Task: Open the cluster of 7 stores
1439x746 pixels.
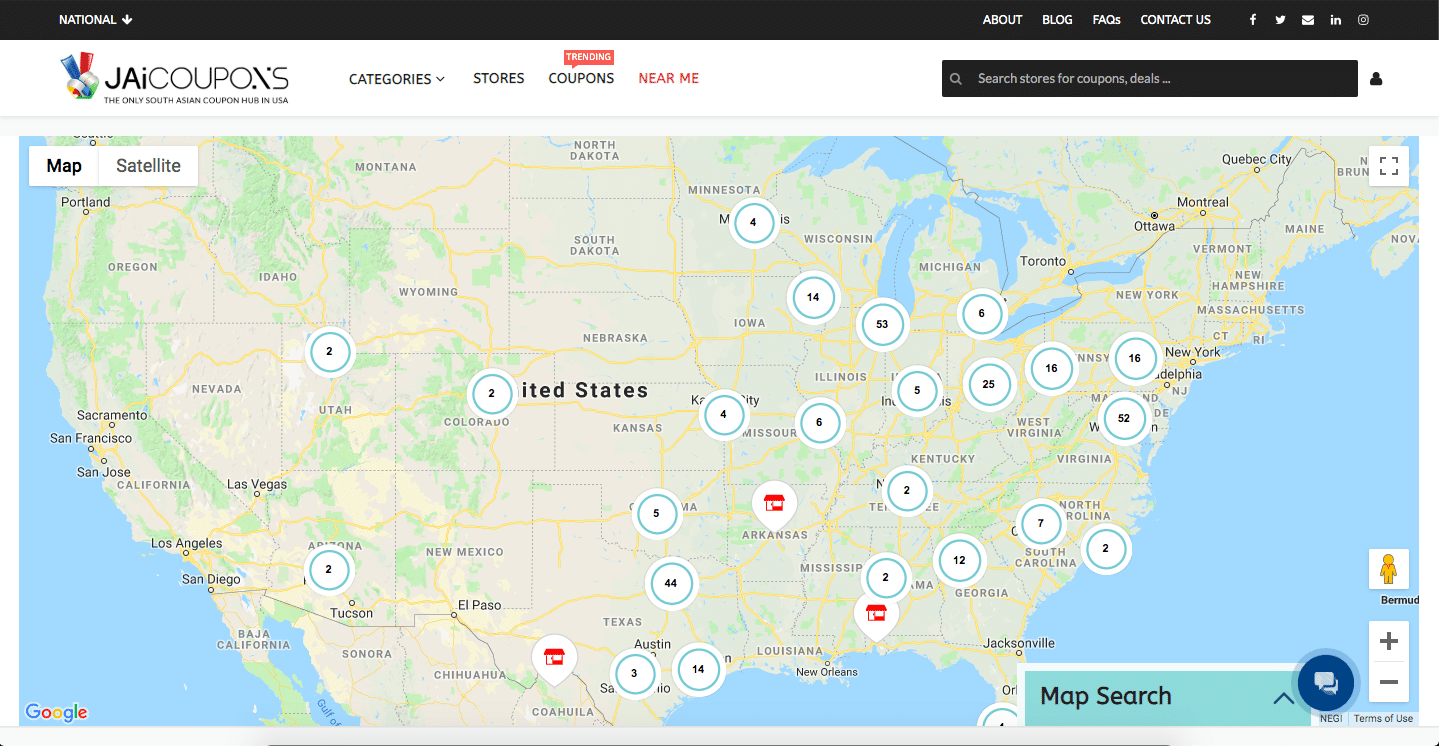Action: pyautogui.click(x=1041, y=523)
